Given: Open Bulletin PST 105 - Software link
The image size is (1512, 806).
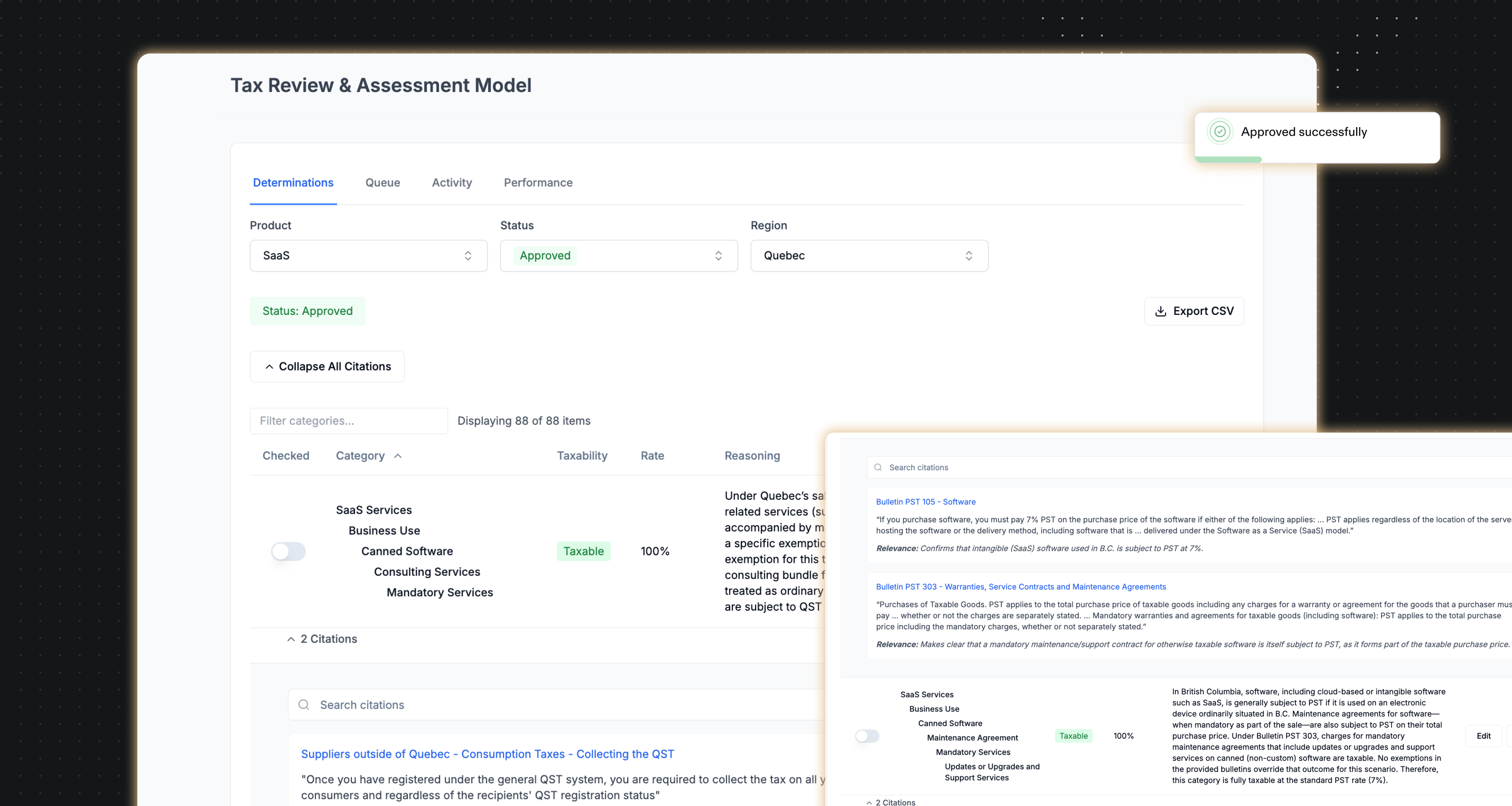Looking at the screenshot, I should [x=926, y=502].
